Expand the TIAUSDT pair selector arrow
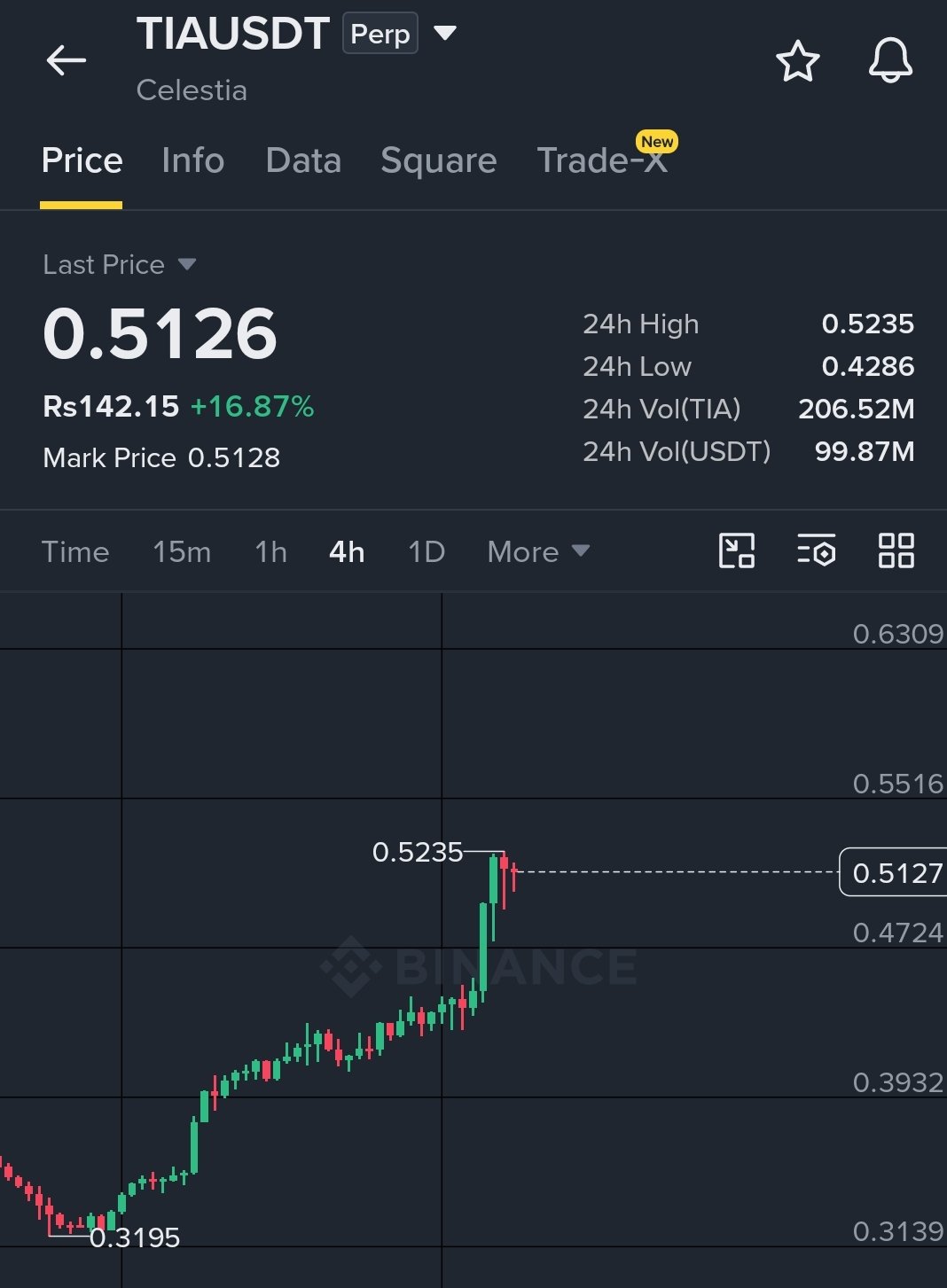 click(445, 34)
